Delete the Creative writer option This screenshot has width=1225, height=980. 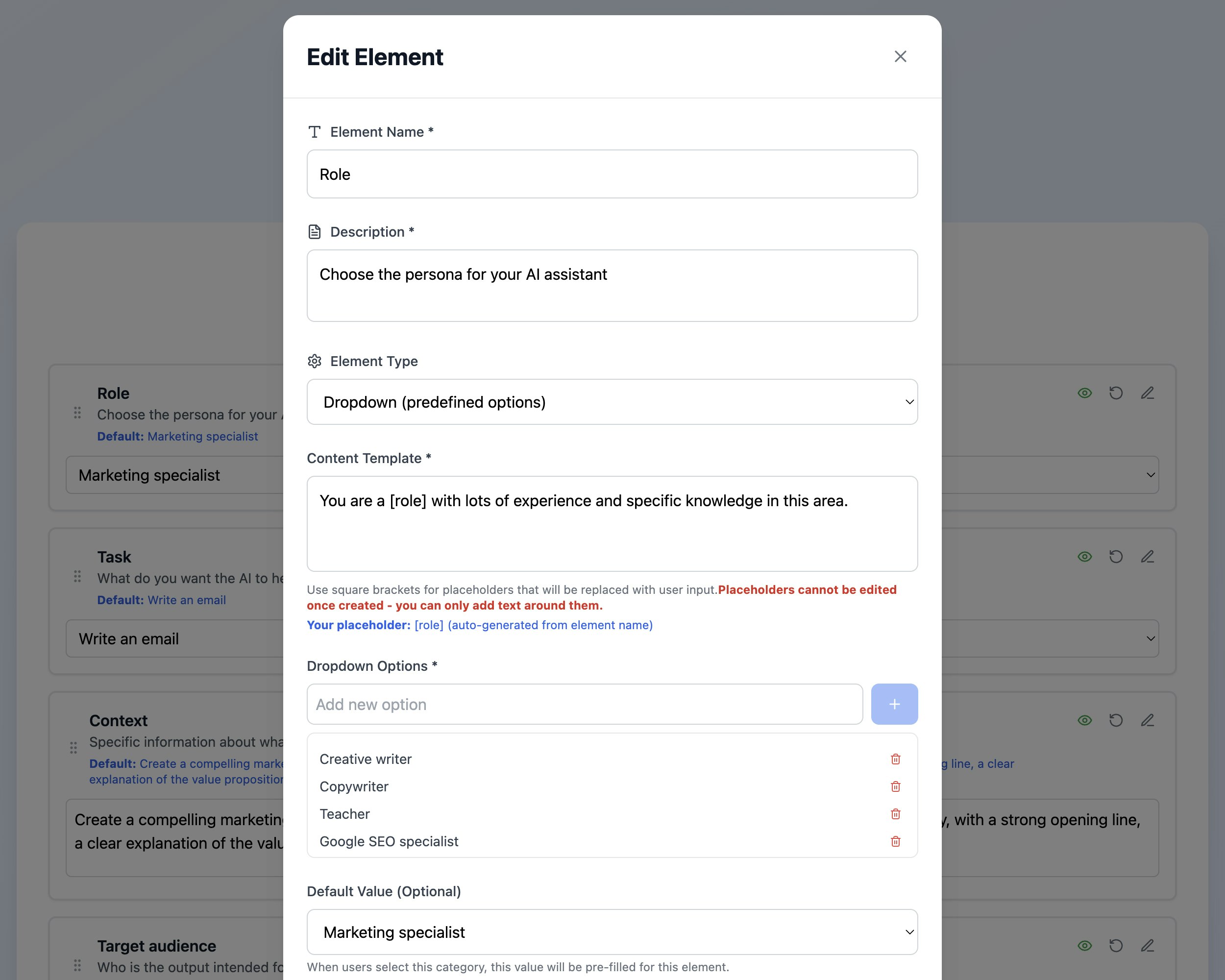click(895, 759)
